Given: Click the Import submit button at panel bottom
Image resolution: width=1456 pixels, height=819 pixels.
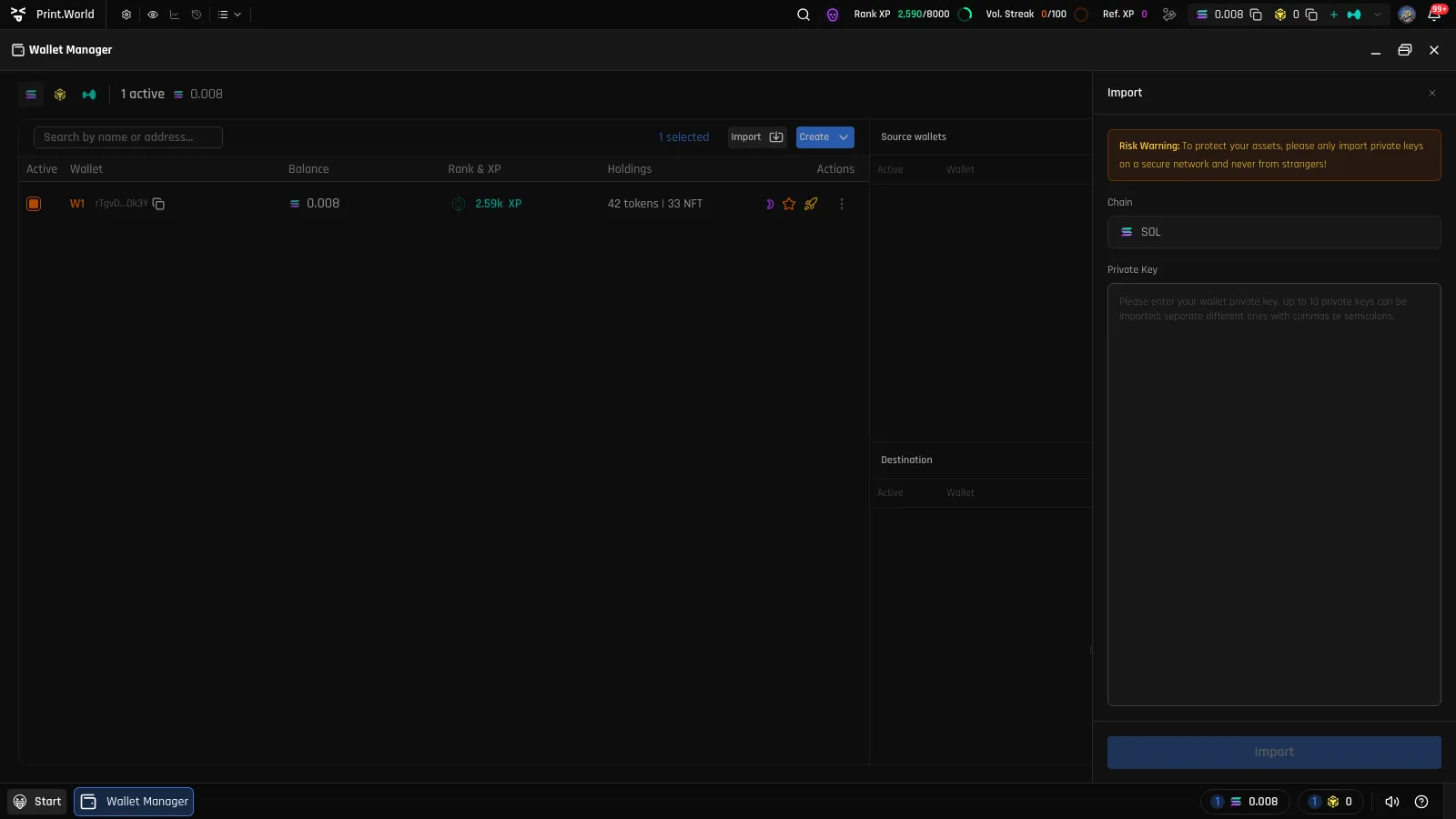Looking at the screenshot, I should click(x=1274, y=753).
